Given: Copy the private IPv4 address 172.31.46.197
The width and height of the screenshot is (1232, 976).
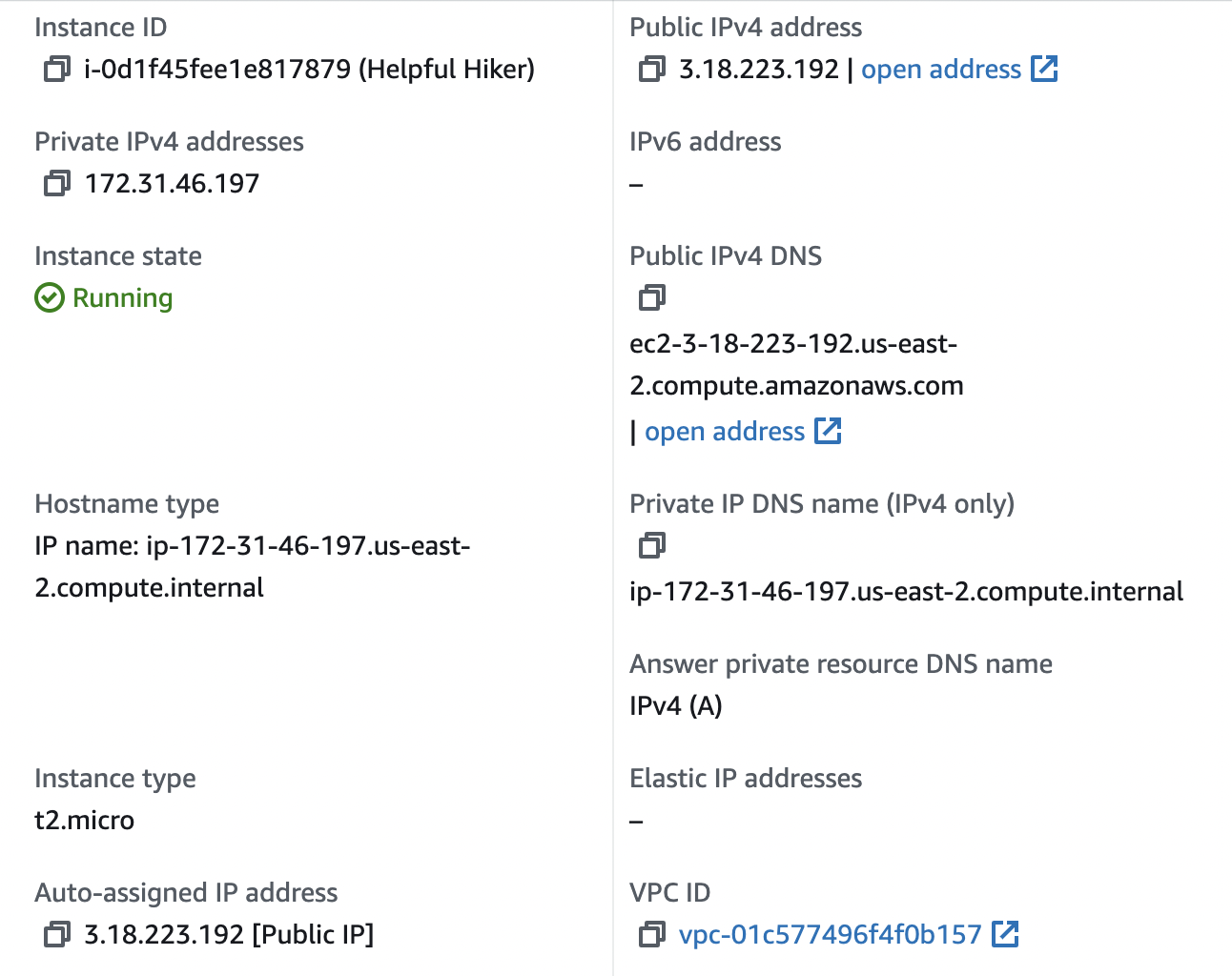Looking at the screenshot, I should pyautogui.click(x=57, y=184).
